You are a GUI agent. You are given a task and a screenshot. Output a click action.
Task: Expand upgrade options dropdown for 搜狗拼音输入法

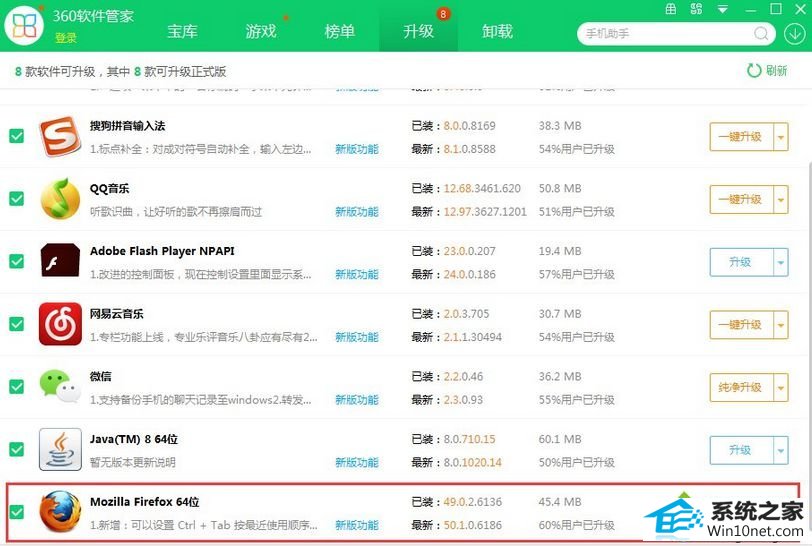(x=780, y=137)
